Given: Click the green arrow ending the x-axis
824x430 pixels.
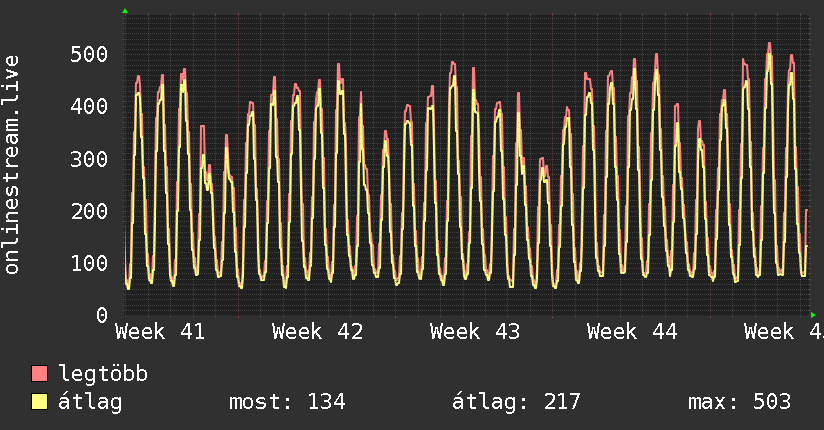Looking at the screenshot, I should (813, 315).
